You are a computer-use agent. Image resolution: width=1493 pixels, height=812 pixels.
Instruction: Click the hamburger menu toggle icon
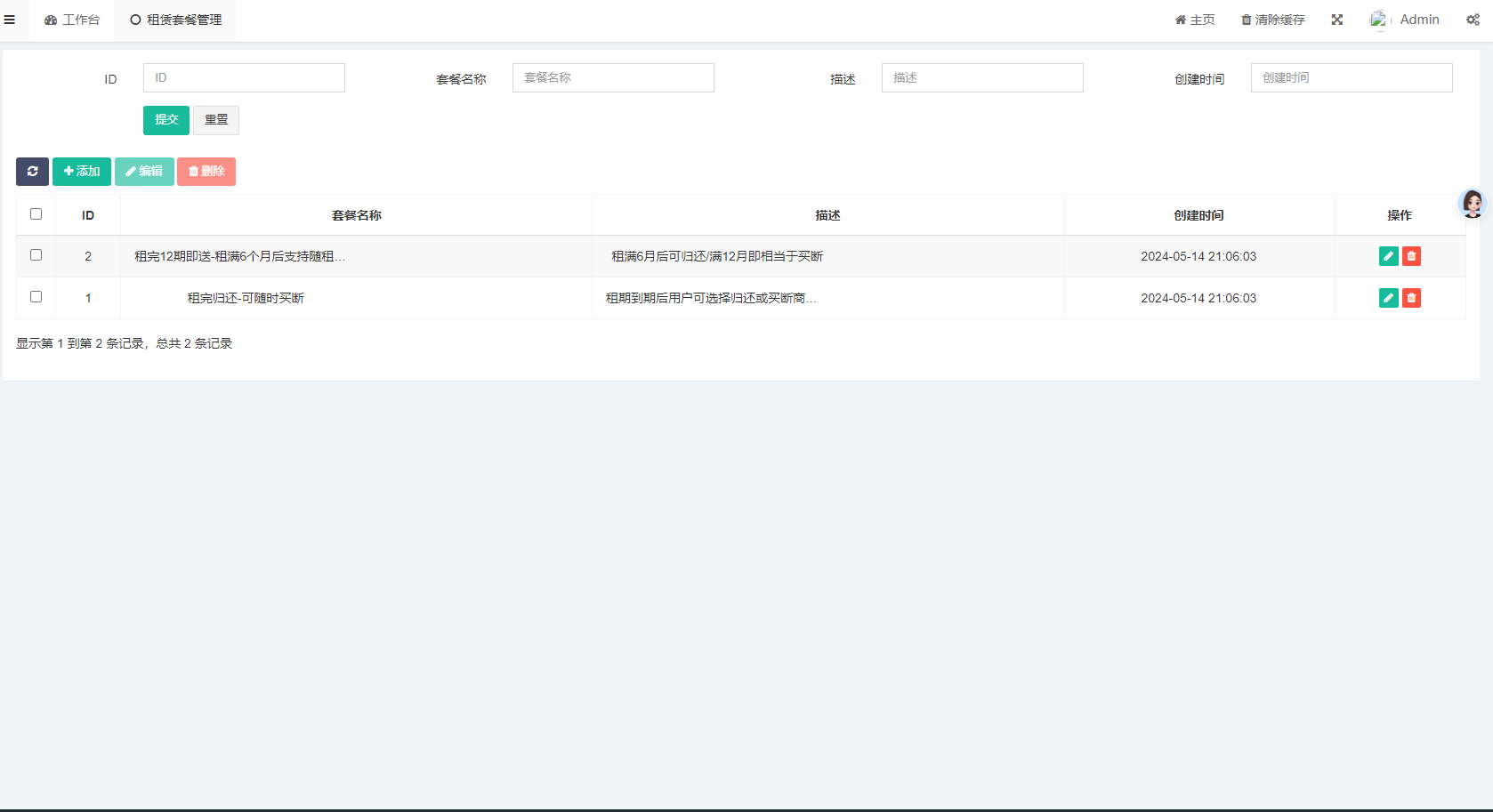click(x=10, y=20)
